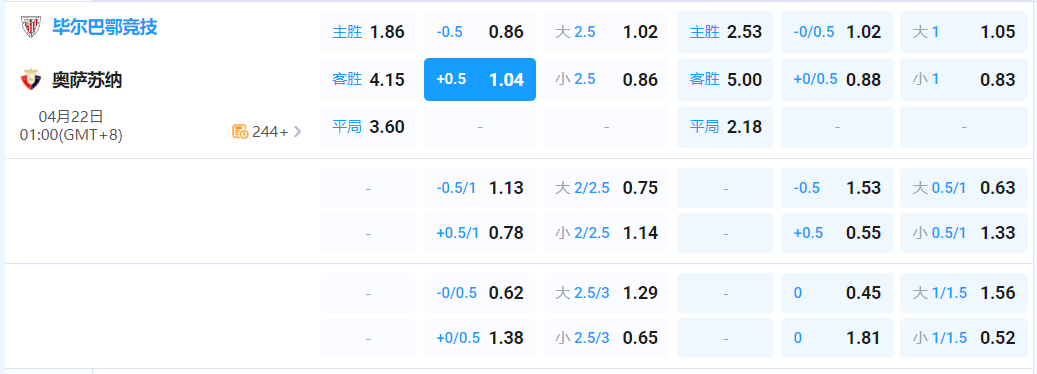This screenshot has height=374, width=1037.
Task: Click the coin icon beside 244+
Action: pyautogui.click(x=240, y=131)
